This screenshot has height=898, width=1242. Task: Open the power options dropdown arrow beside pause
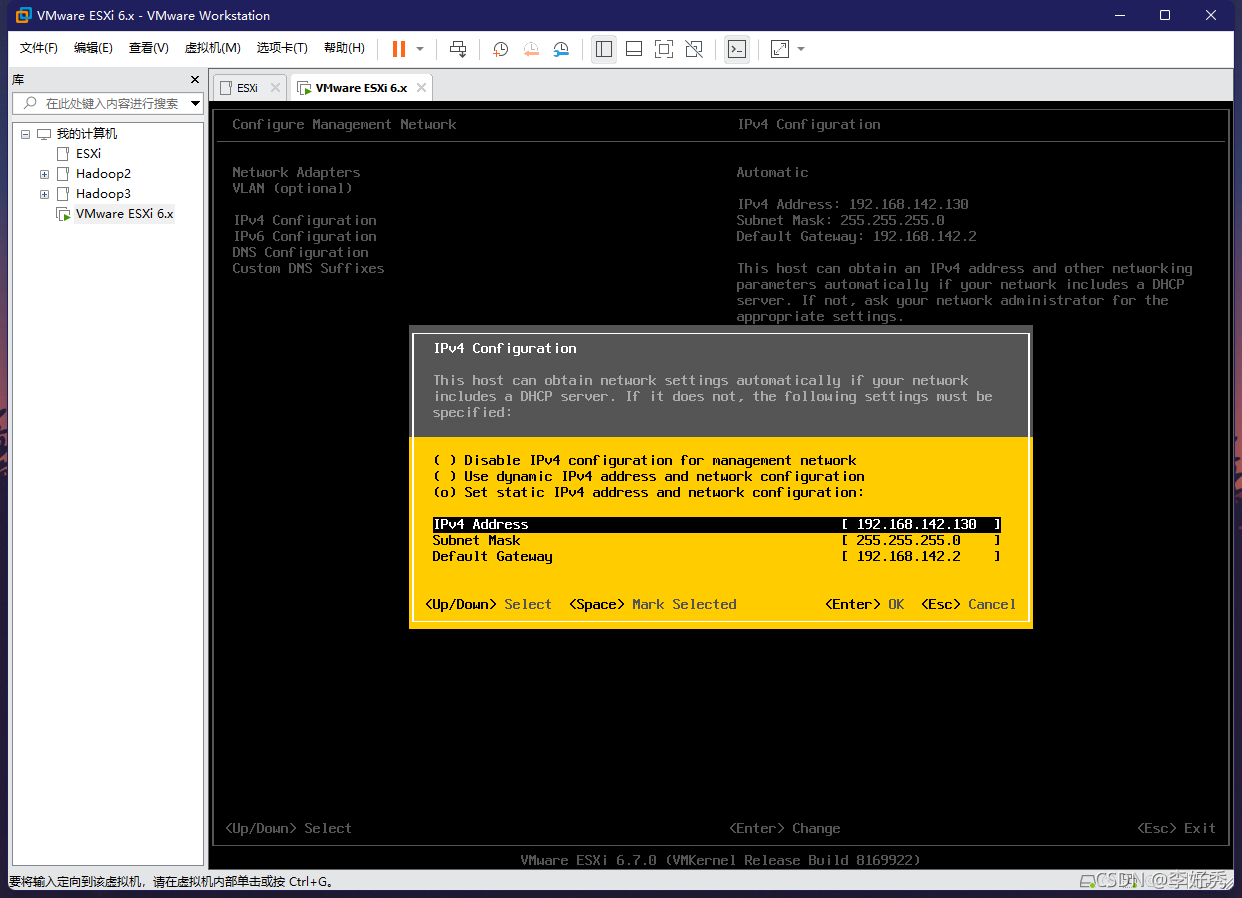tap(420, 48)
